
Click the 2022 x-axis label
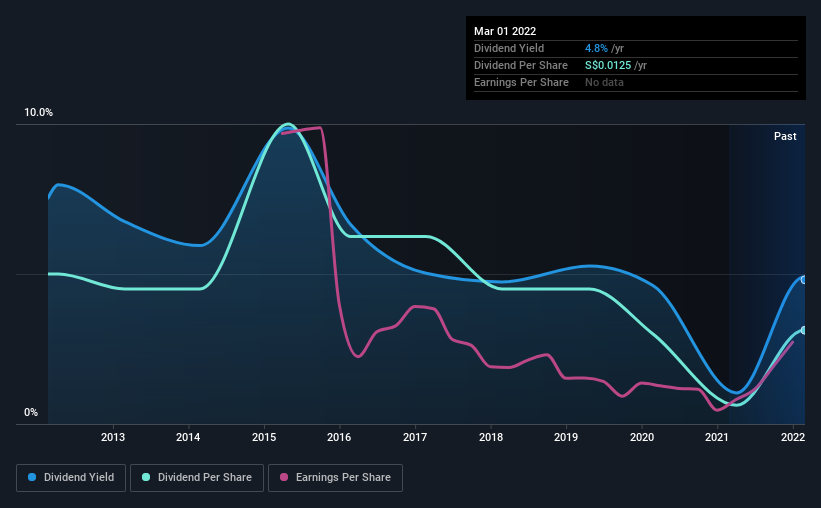tap(793, 437)
